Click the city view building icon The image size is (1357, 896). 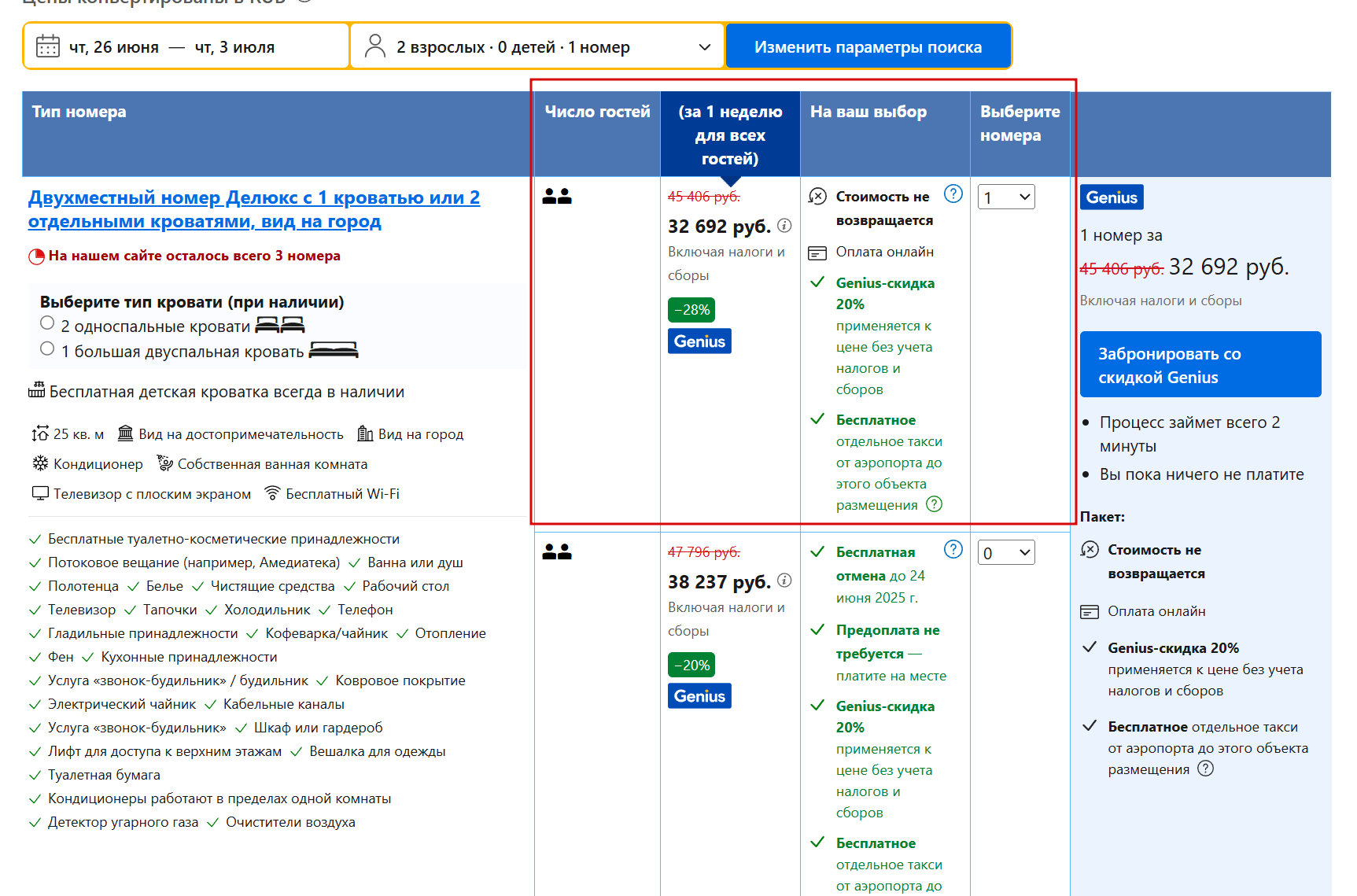point(365,433)
